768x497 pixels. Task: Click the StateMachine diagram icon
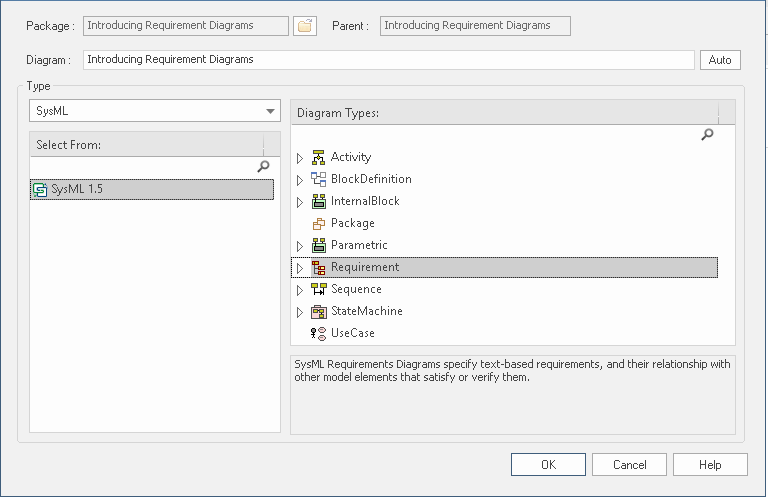(x=319, y=311)
